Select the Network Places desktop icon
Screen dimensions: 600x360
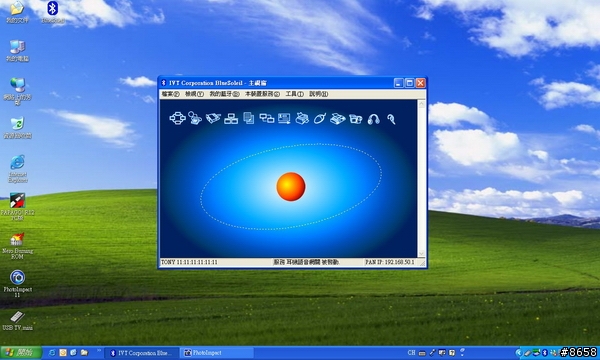[x=17, y=91]
